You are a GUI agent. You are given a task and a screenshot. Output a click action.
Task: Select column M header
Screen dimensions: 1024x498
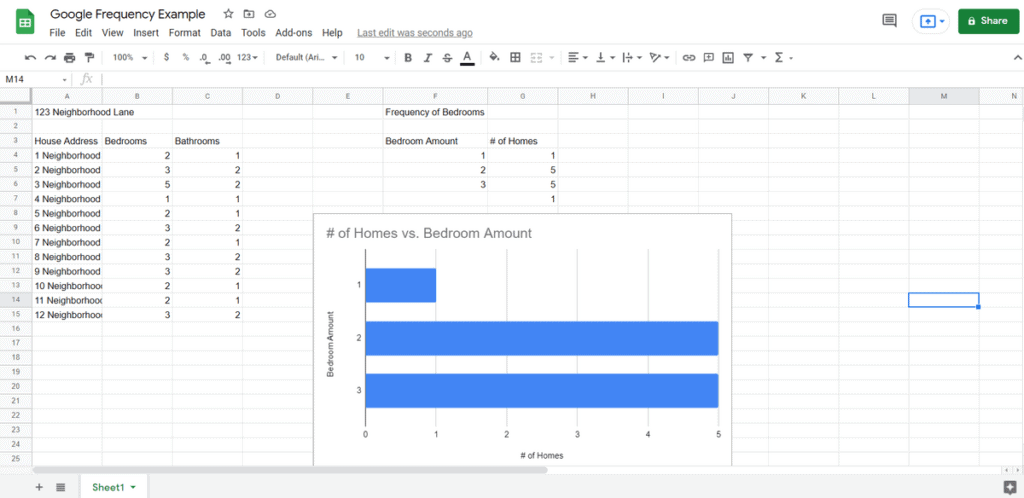(944, 97)
